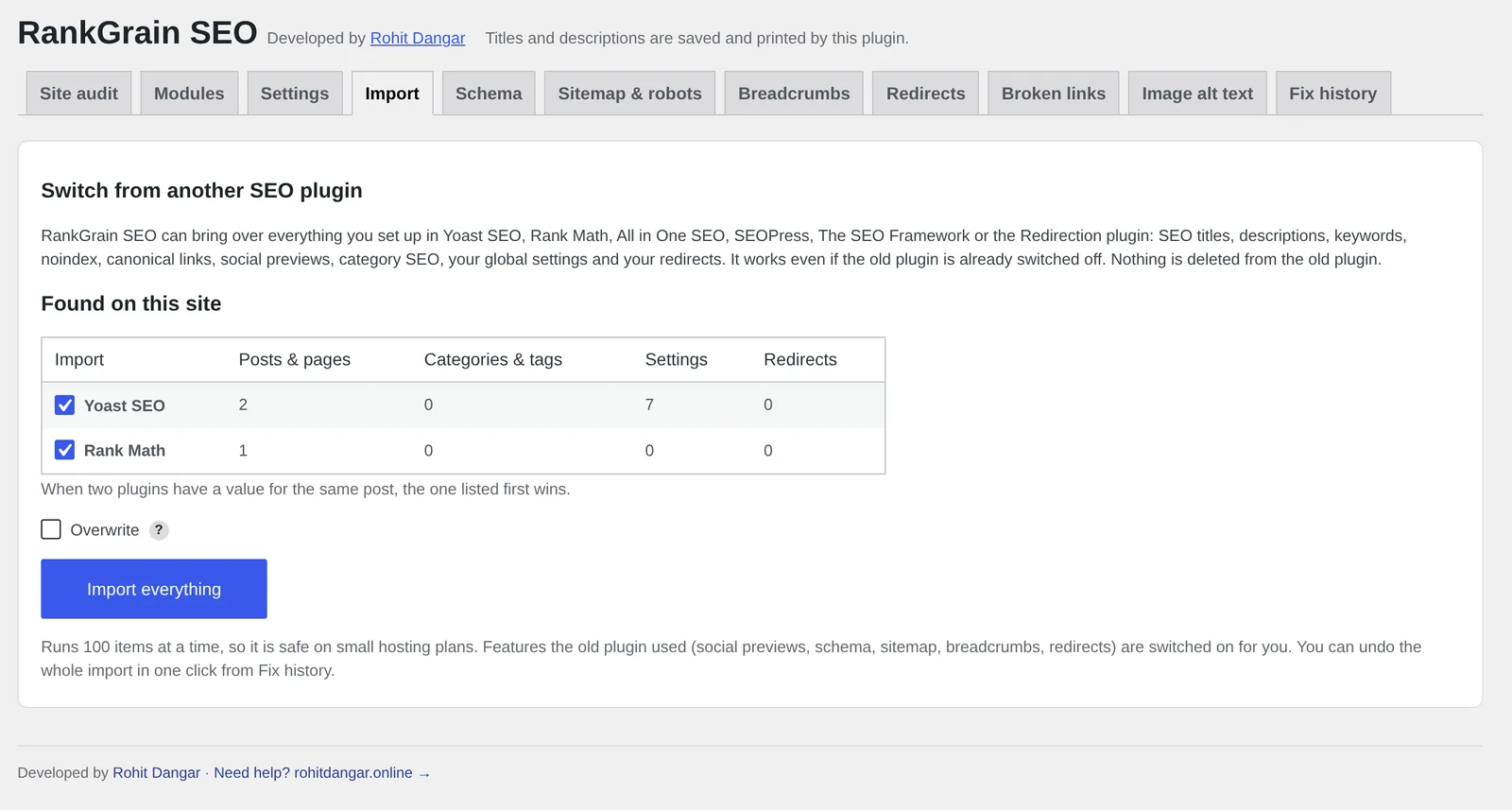The width and height of the screenshot is (1512, 810).
Task: Select the Import tab
Action: tap(392, 94)
